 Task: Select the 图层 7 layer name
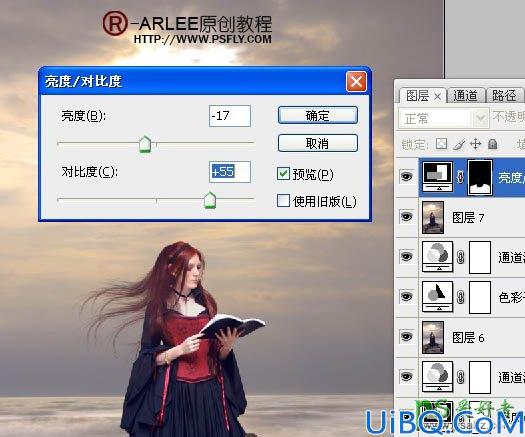pos(468,218)
